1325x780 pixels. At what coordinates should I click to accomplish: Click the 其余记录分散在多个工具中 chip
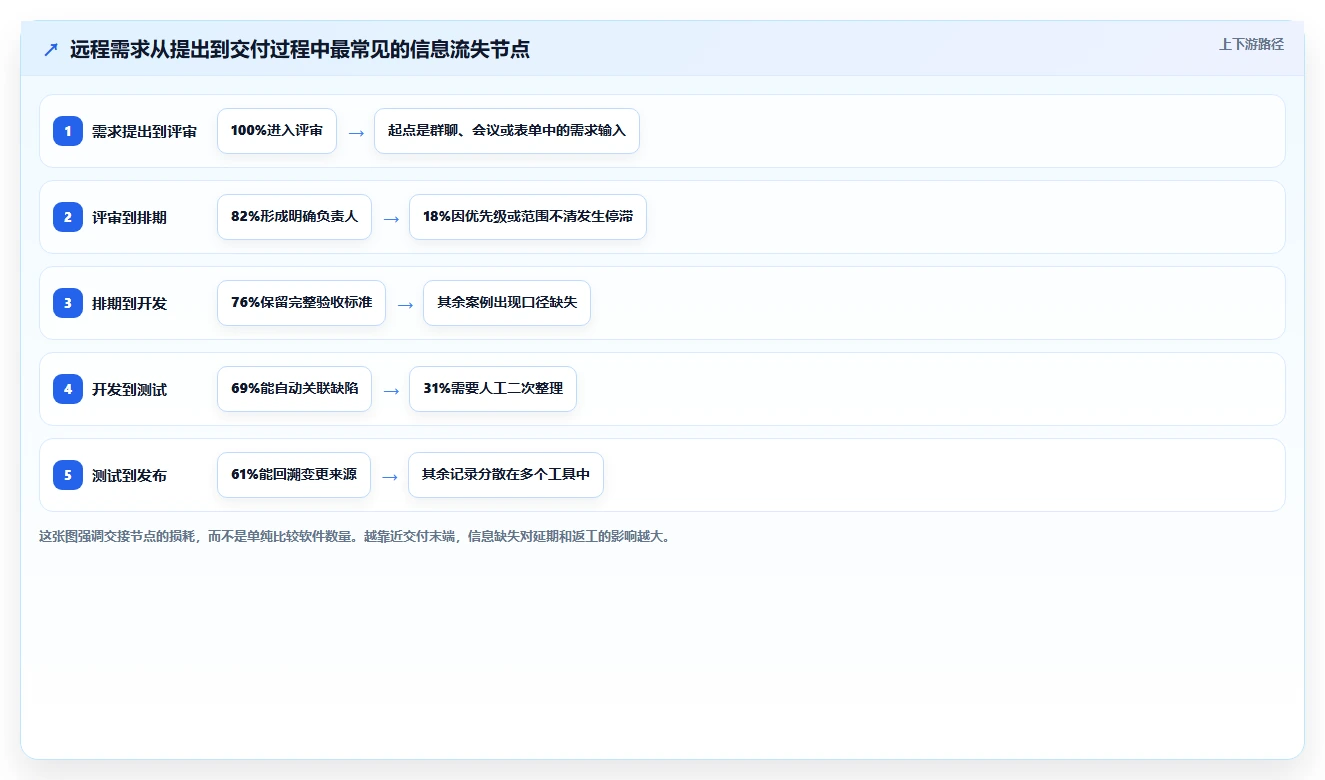point(506,475)
